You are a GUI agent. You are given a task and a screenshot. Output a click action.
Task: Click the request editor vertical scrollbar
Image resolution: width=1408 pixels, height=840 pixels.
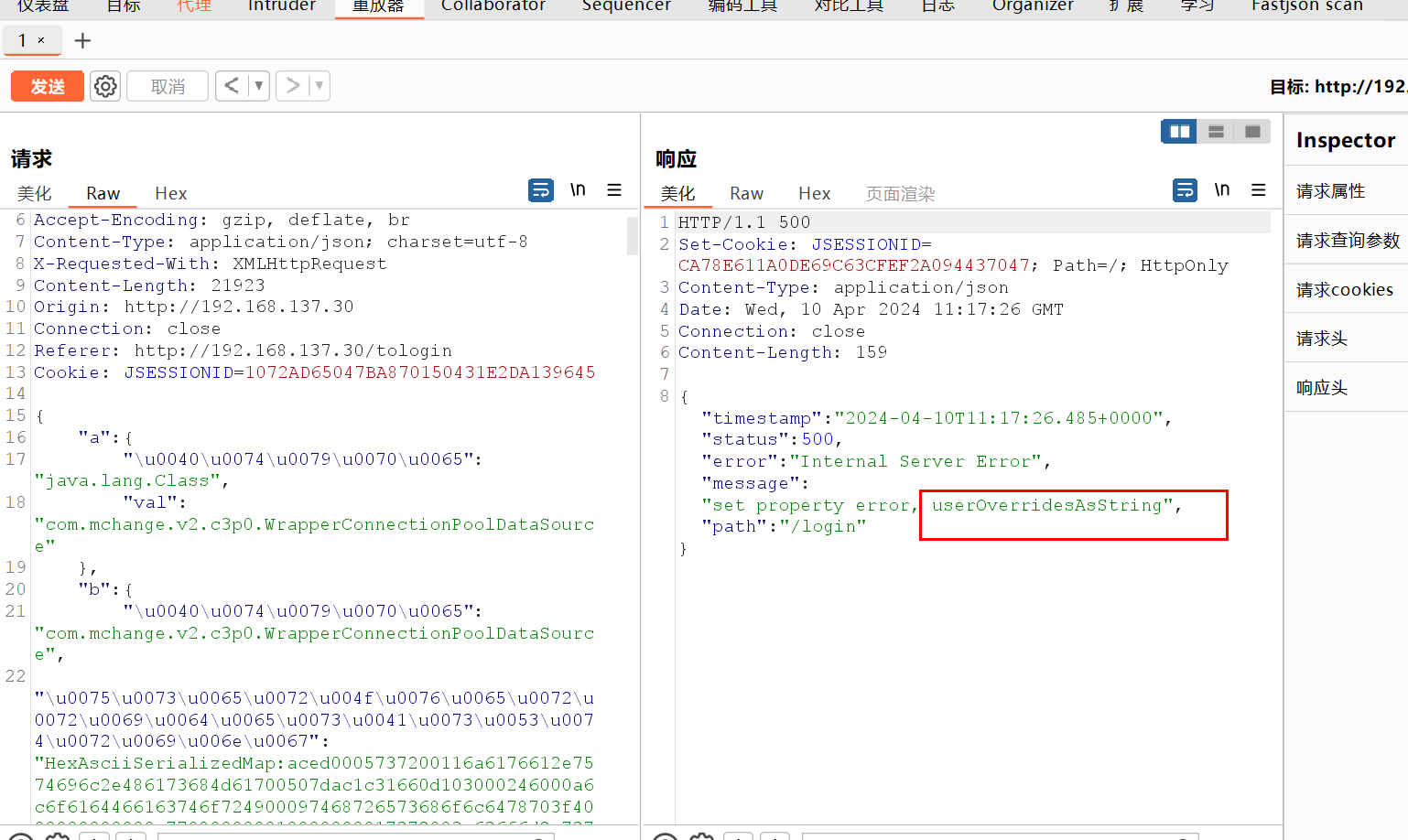[633, 235]
